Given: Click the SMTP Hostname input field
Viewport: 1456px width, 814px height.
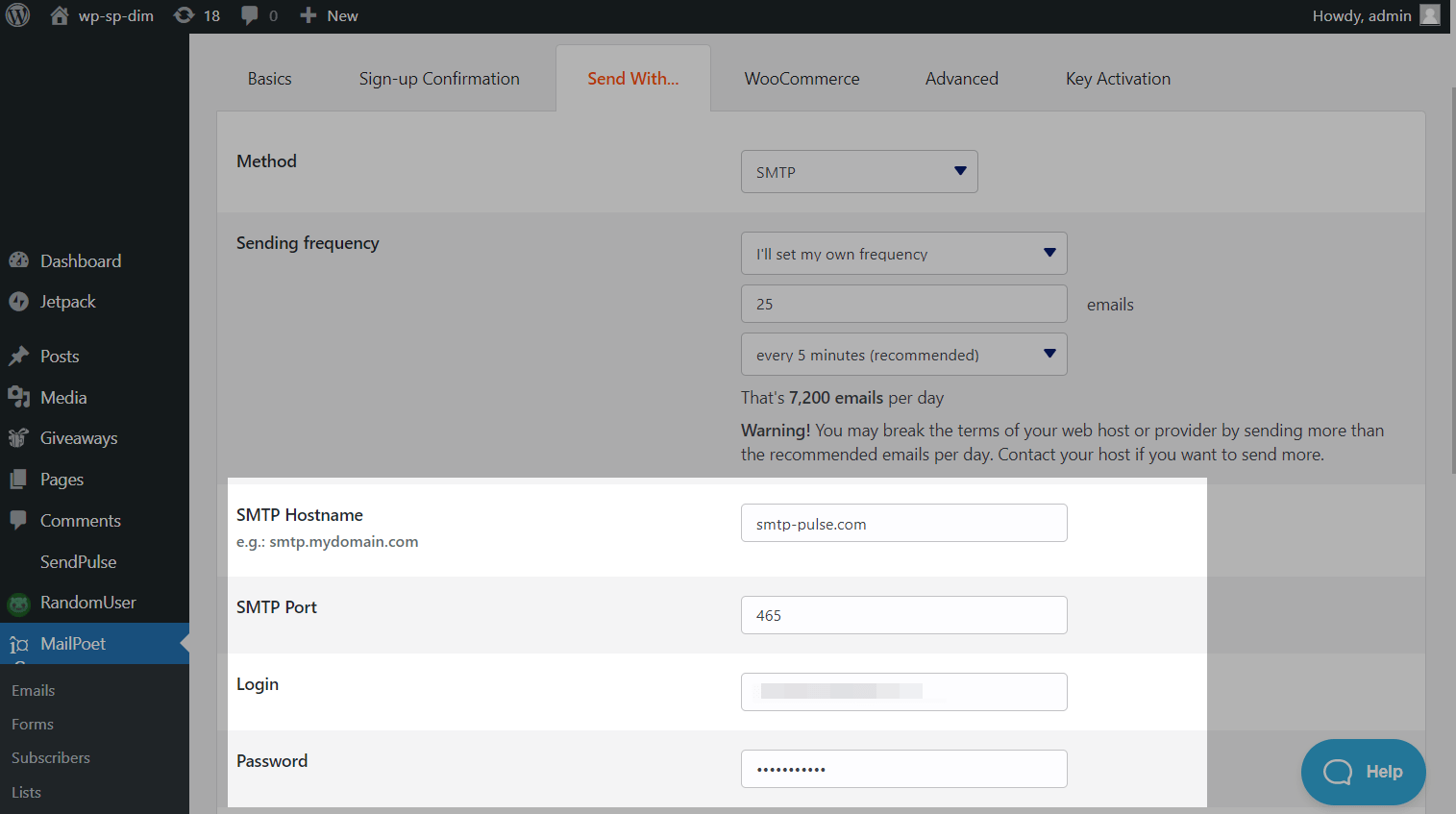Looking at the screenshot, I should pos(903,524).
